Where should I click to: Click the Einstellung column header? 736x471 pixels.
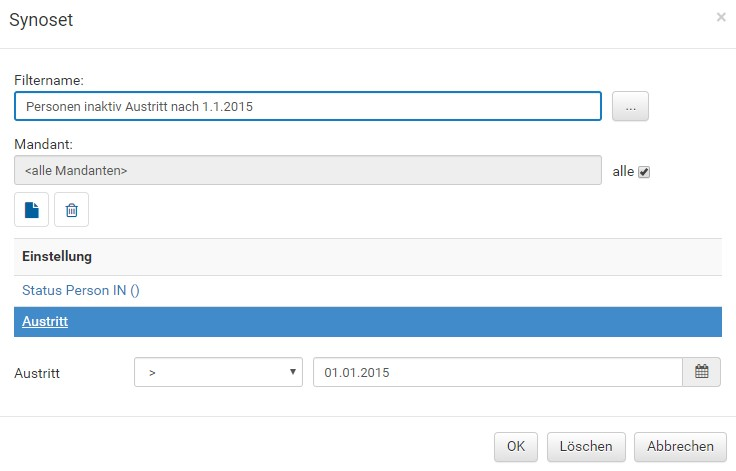[57, 257]
